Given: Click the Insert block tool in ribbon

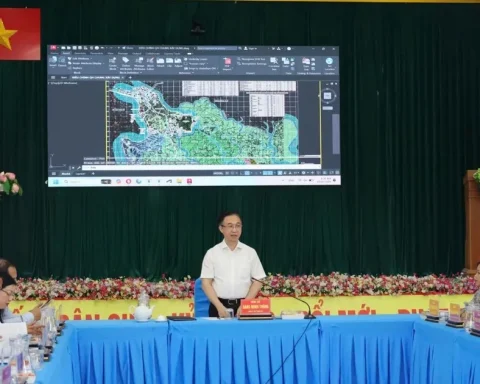Looking at the screenshot, I should point(53,62).
